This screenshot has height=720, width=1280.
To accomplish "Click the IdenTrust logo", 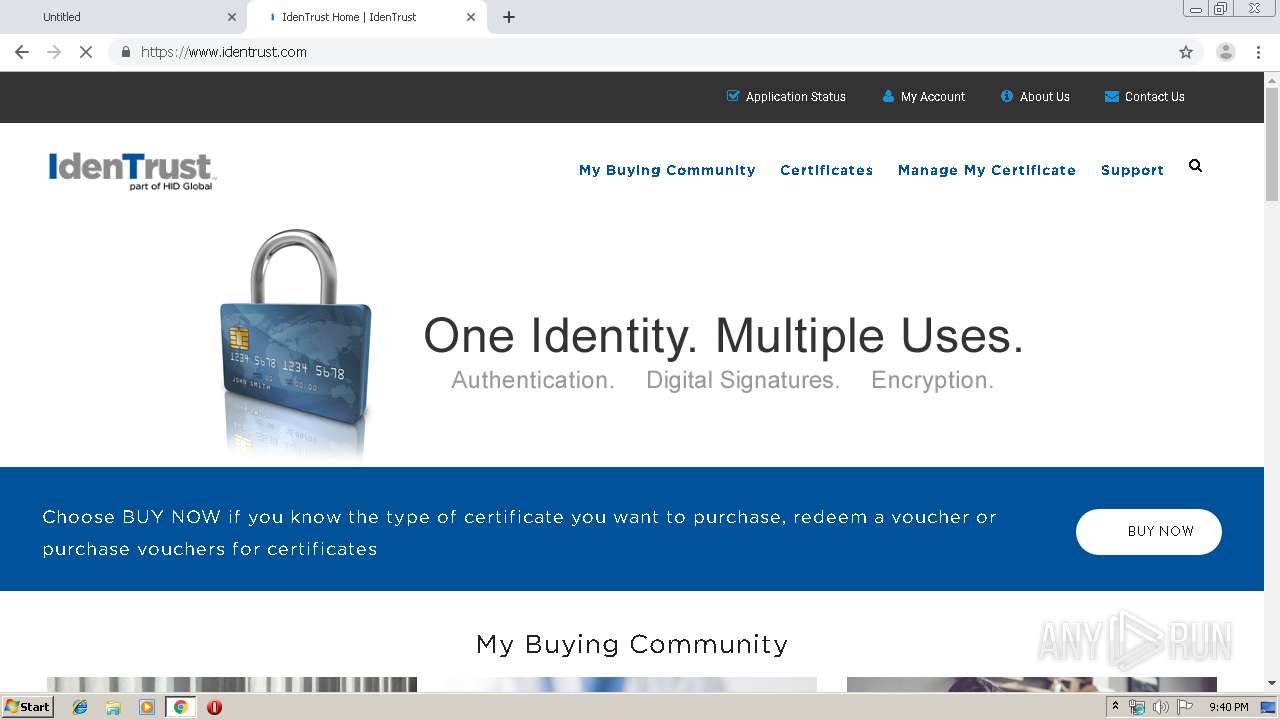I will pos(131,170).
